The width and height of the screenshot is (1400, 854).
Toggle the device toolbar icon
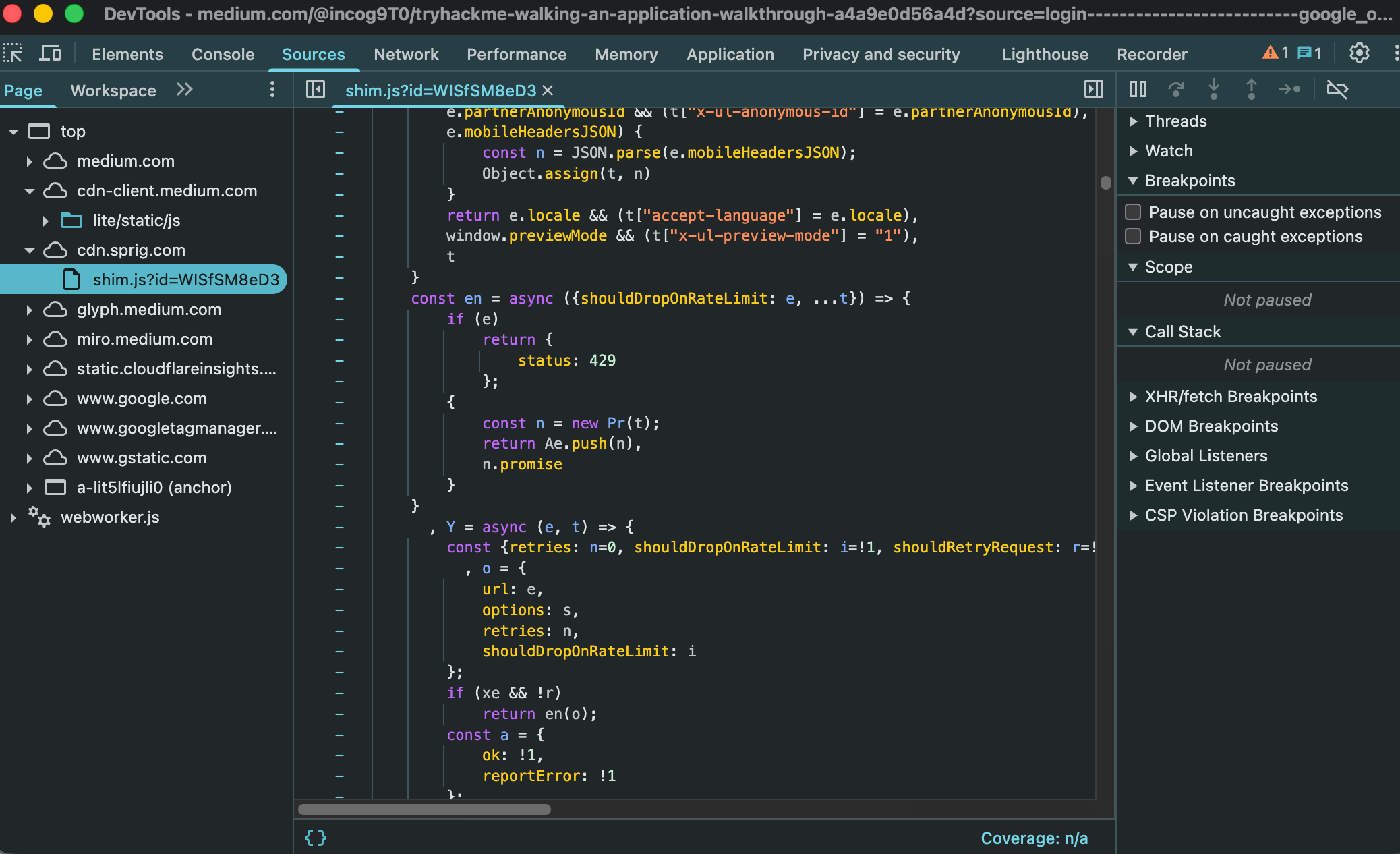51,53
